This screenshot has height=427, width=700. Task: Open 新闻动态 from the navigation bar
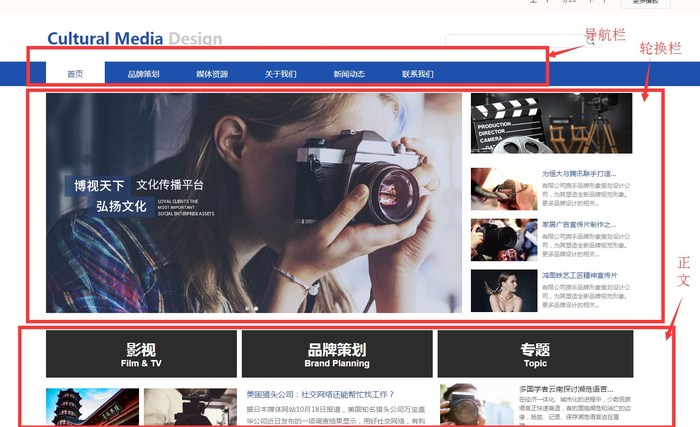(x=349, y=74)
